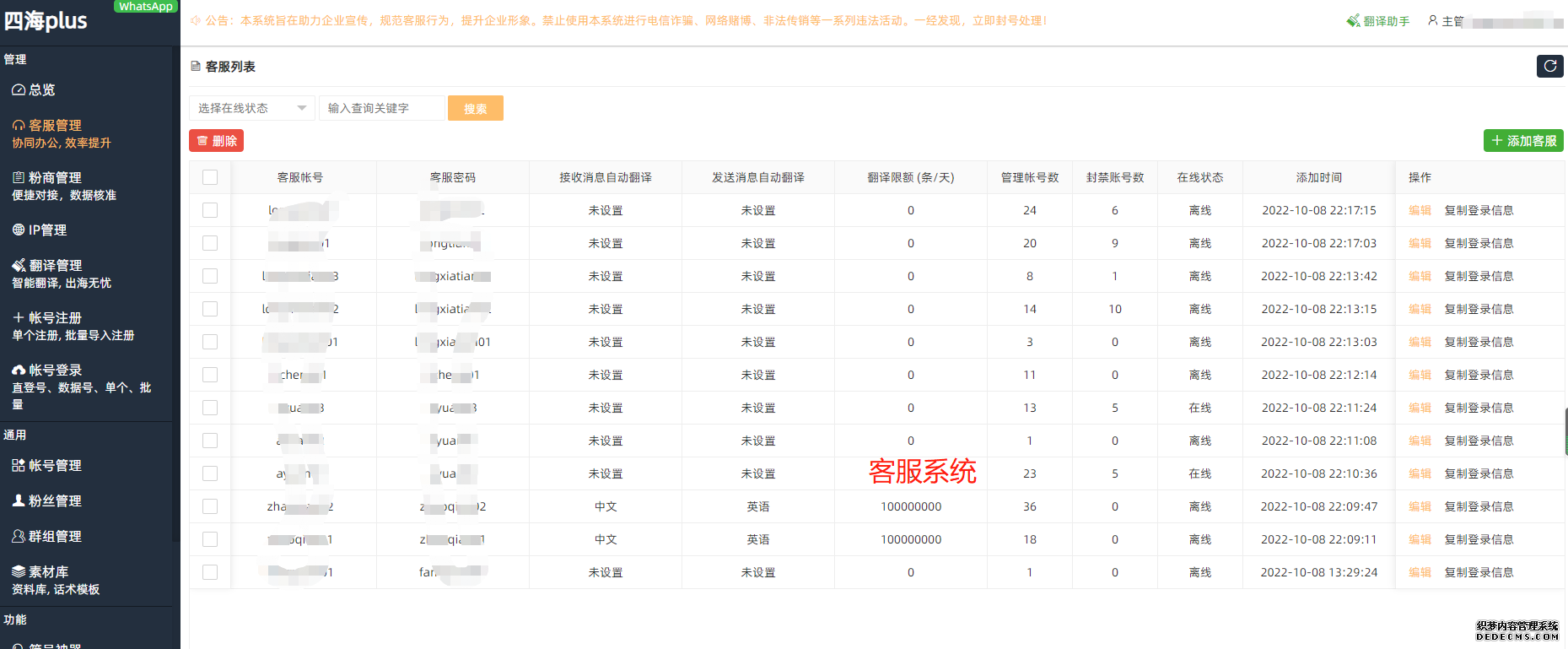
Task: Open the 粉商管理 menu item
Action: coord(56,178)
